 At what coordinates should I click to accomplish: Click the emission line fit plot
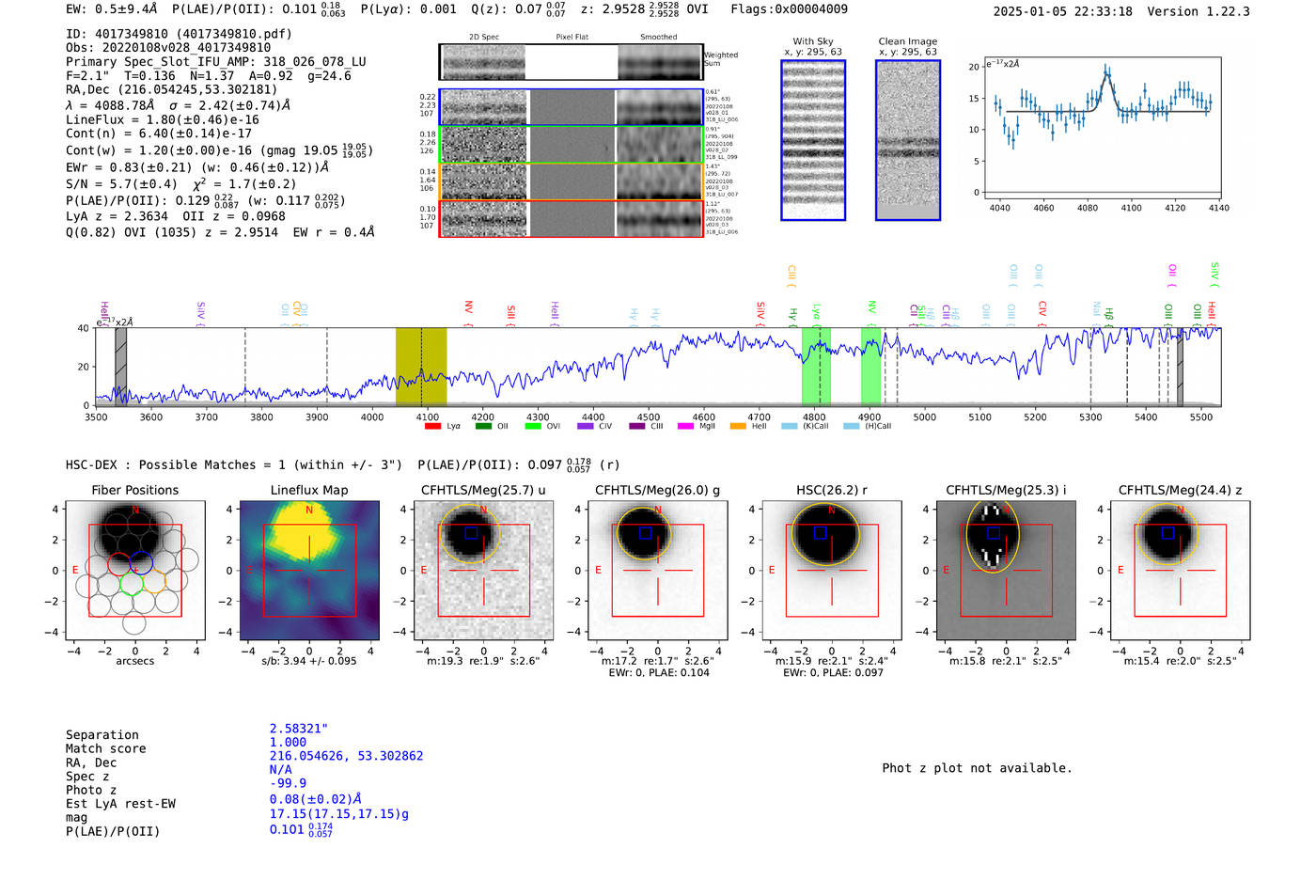[x=1102, y=129]
